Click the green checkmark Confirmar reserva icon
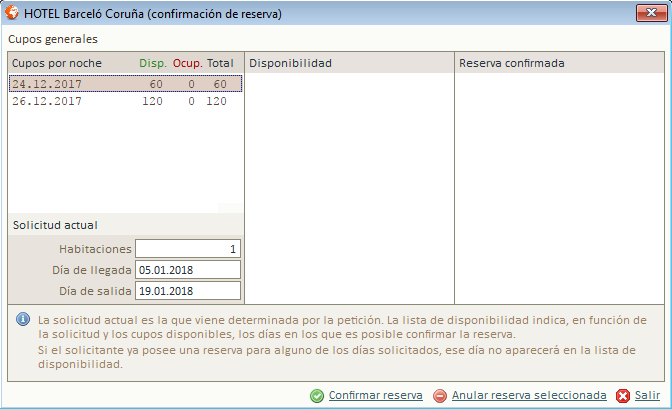The width and height of the screenshot is (672, 409). pos(317,396)
